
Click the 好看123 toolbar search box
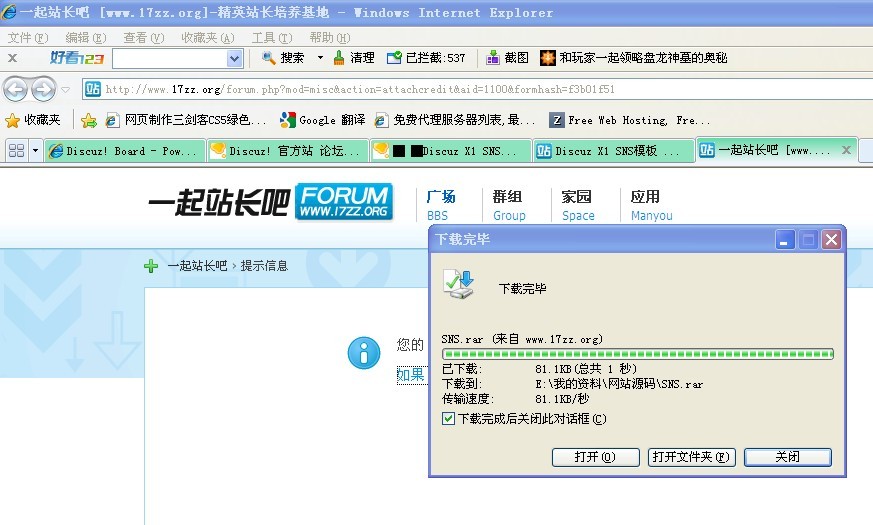[170, 58]
